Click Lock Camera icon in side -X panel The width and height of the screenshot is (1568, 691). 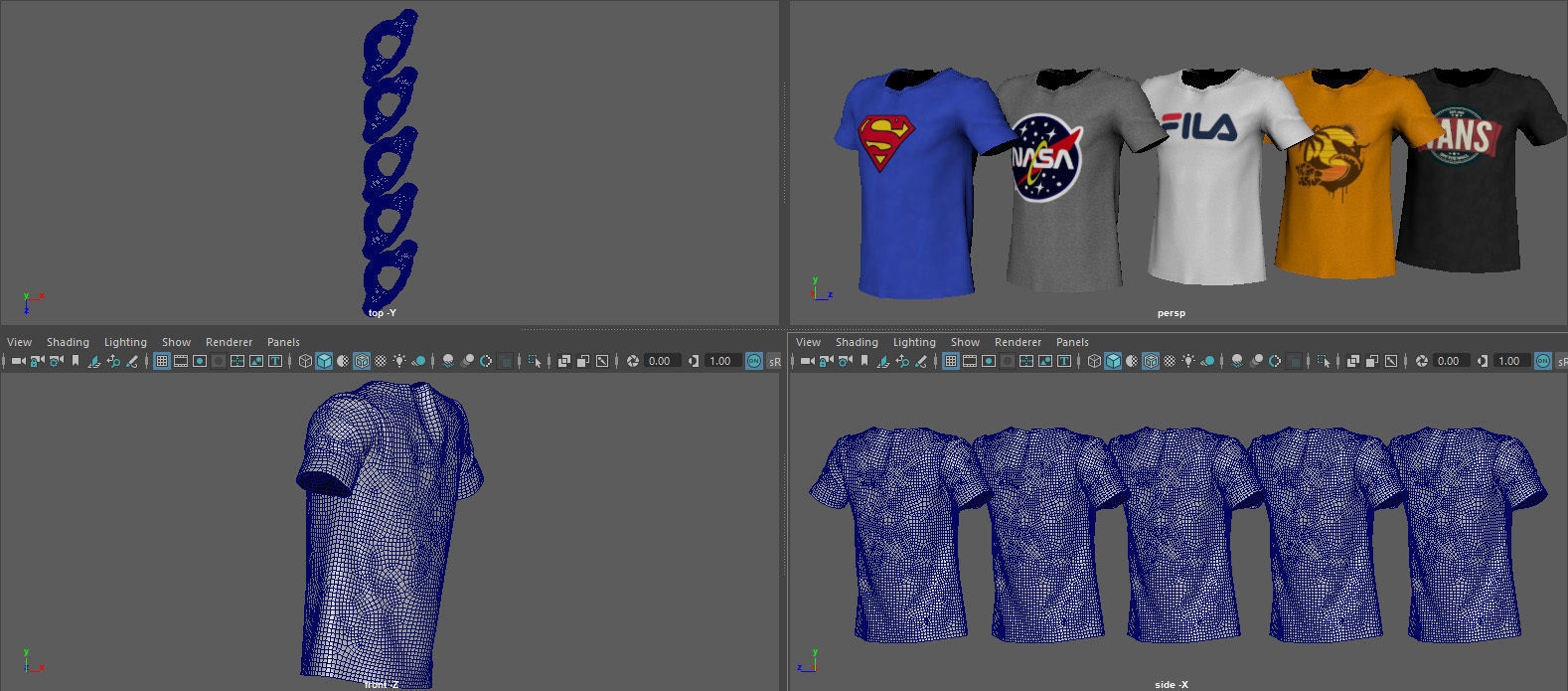click(x=826, y=361)
